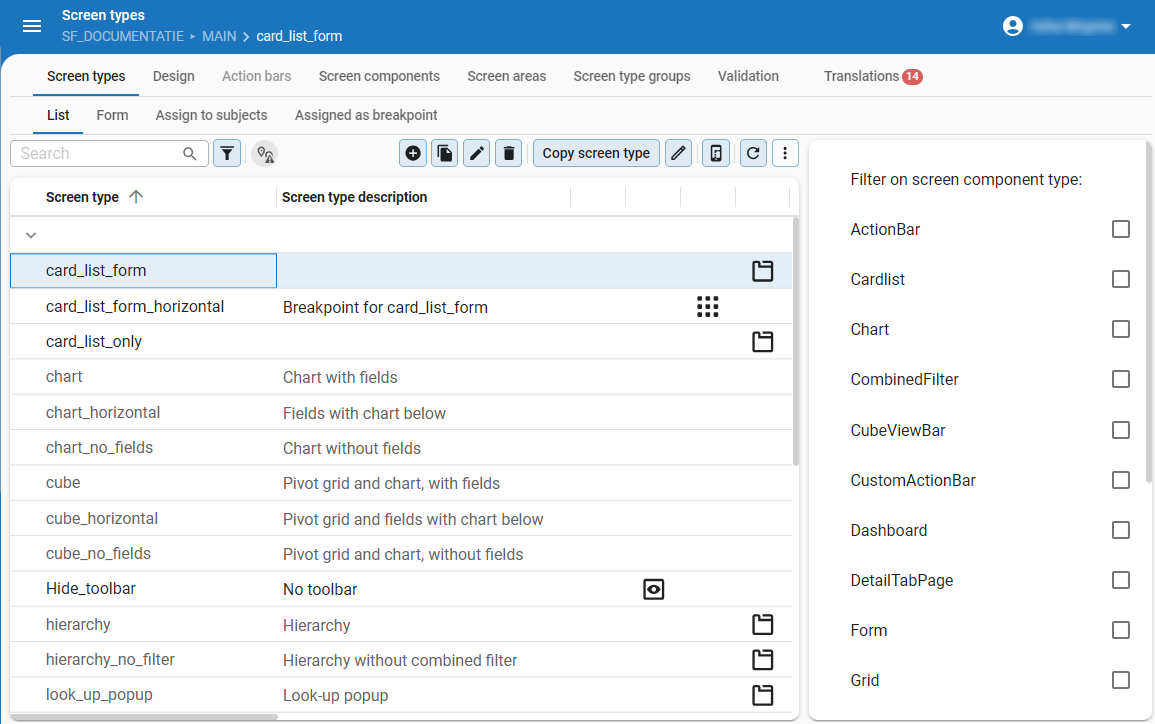The width and height of the screenshot is (1155, 724).
Task: Collapse the group row chevron
Action: (x=31, y=235)
